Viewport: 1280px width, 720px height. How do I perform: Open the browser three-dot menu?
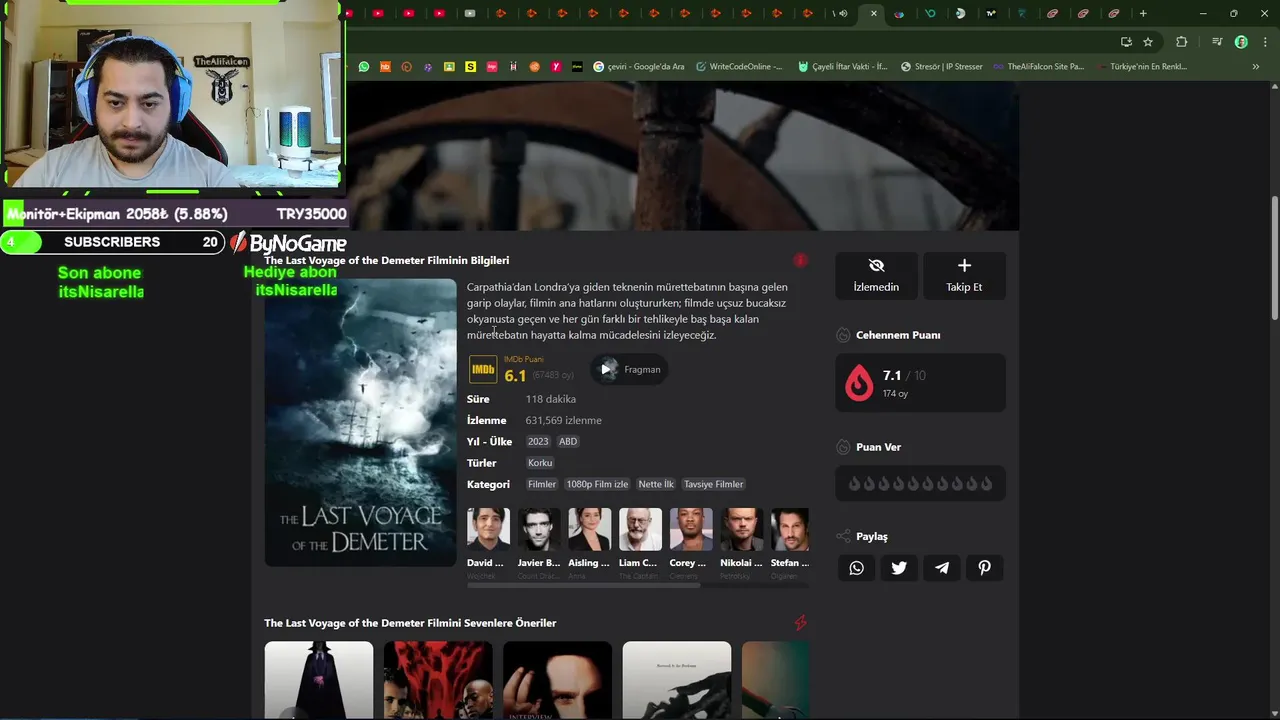(1263, 42)
